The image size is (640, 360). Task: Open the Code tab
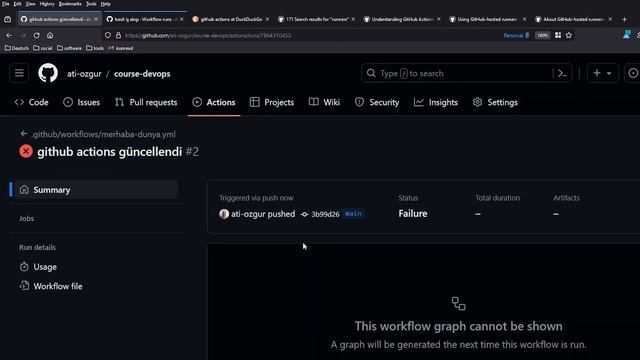point(31,102)
